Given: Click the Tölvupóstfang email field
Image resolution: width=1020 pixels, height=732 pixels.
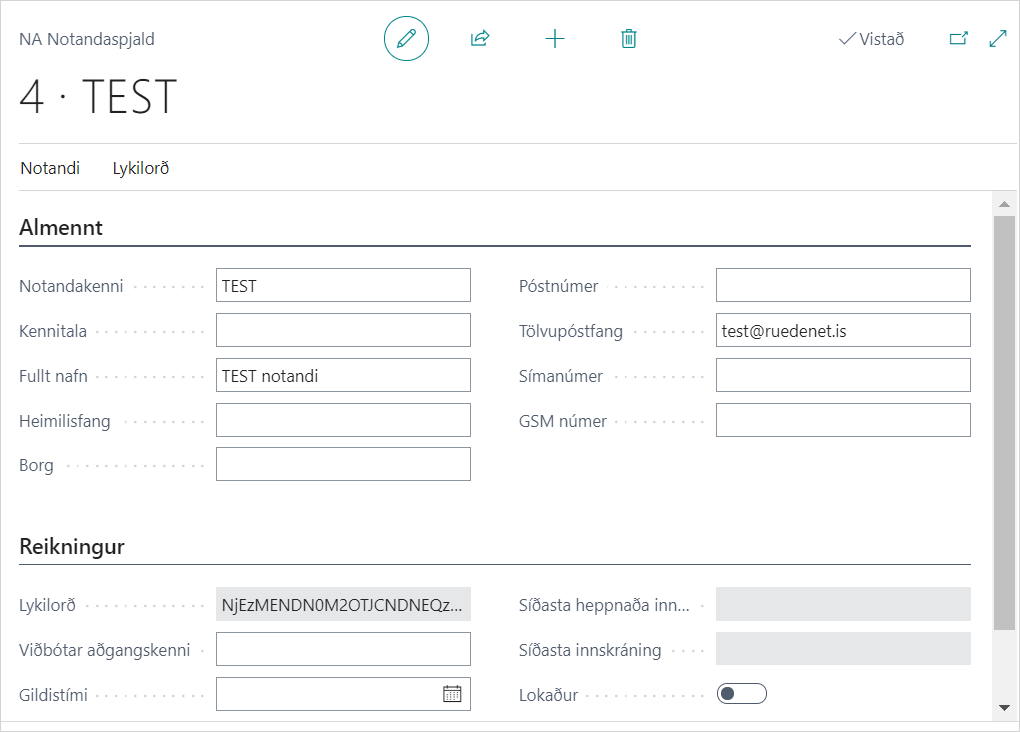Looking at the screenshot, I should tap(843, 330).
